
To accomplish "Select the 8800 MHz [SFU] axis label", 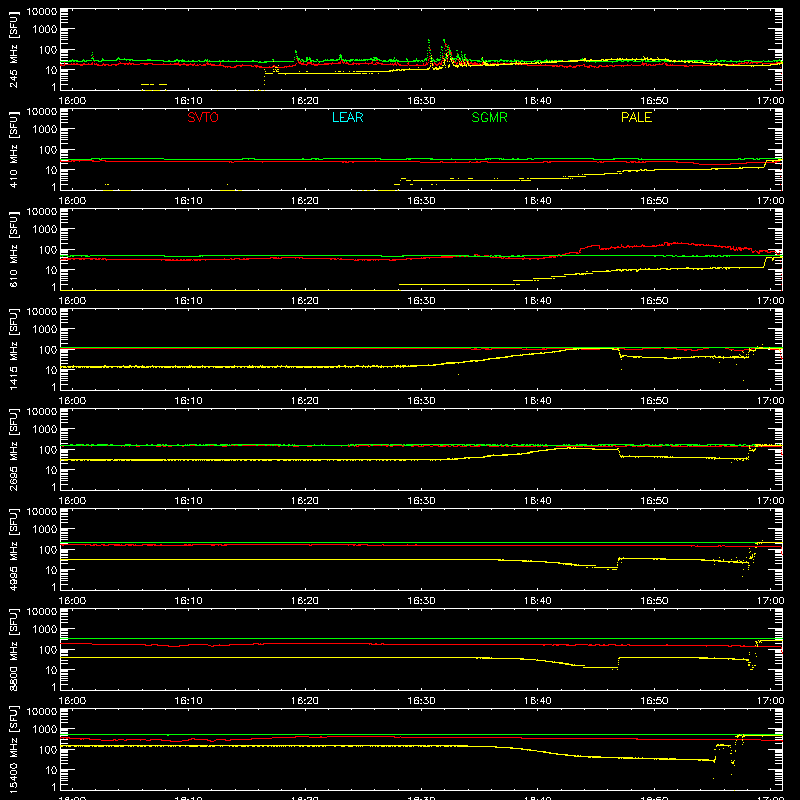I will [x=13, y=649].
